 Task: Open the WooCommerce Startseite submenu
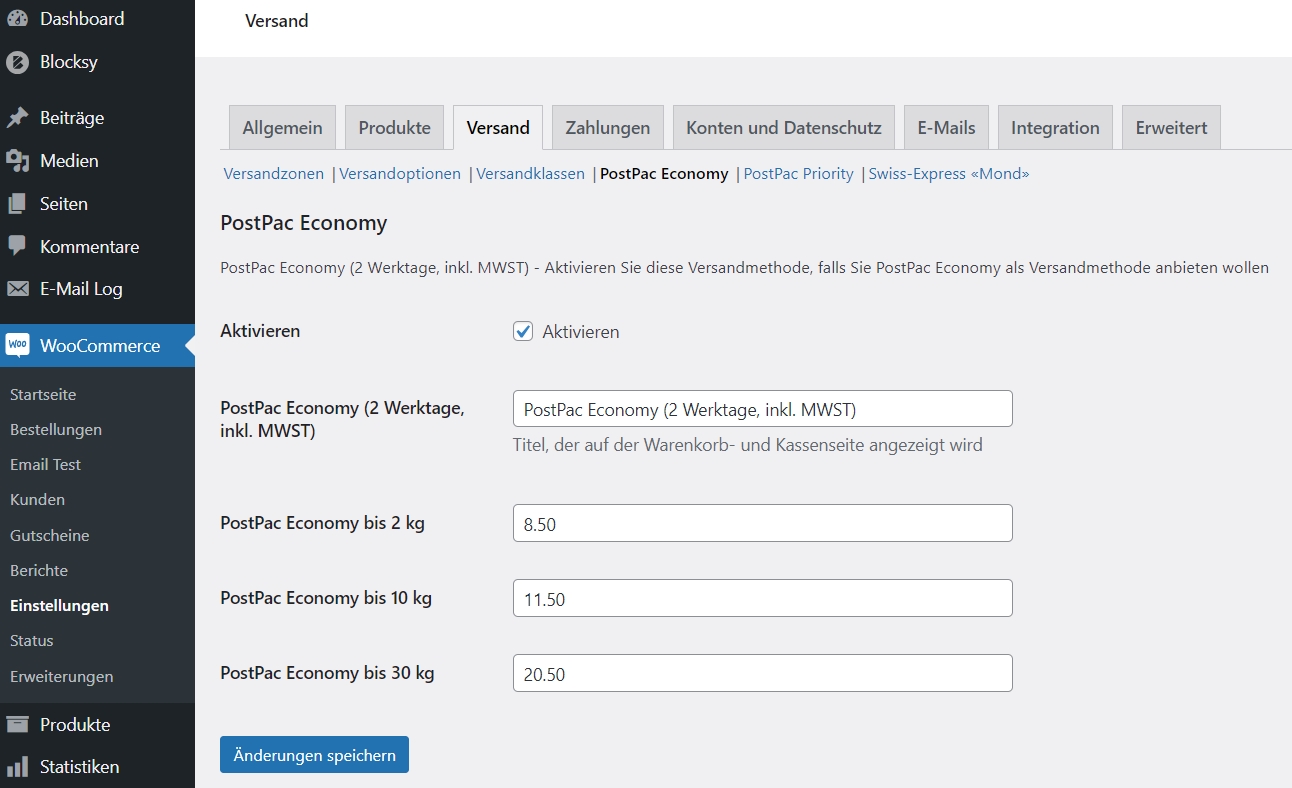[43, 394]
